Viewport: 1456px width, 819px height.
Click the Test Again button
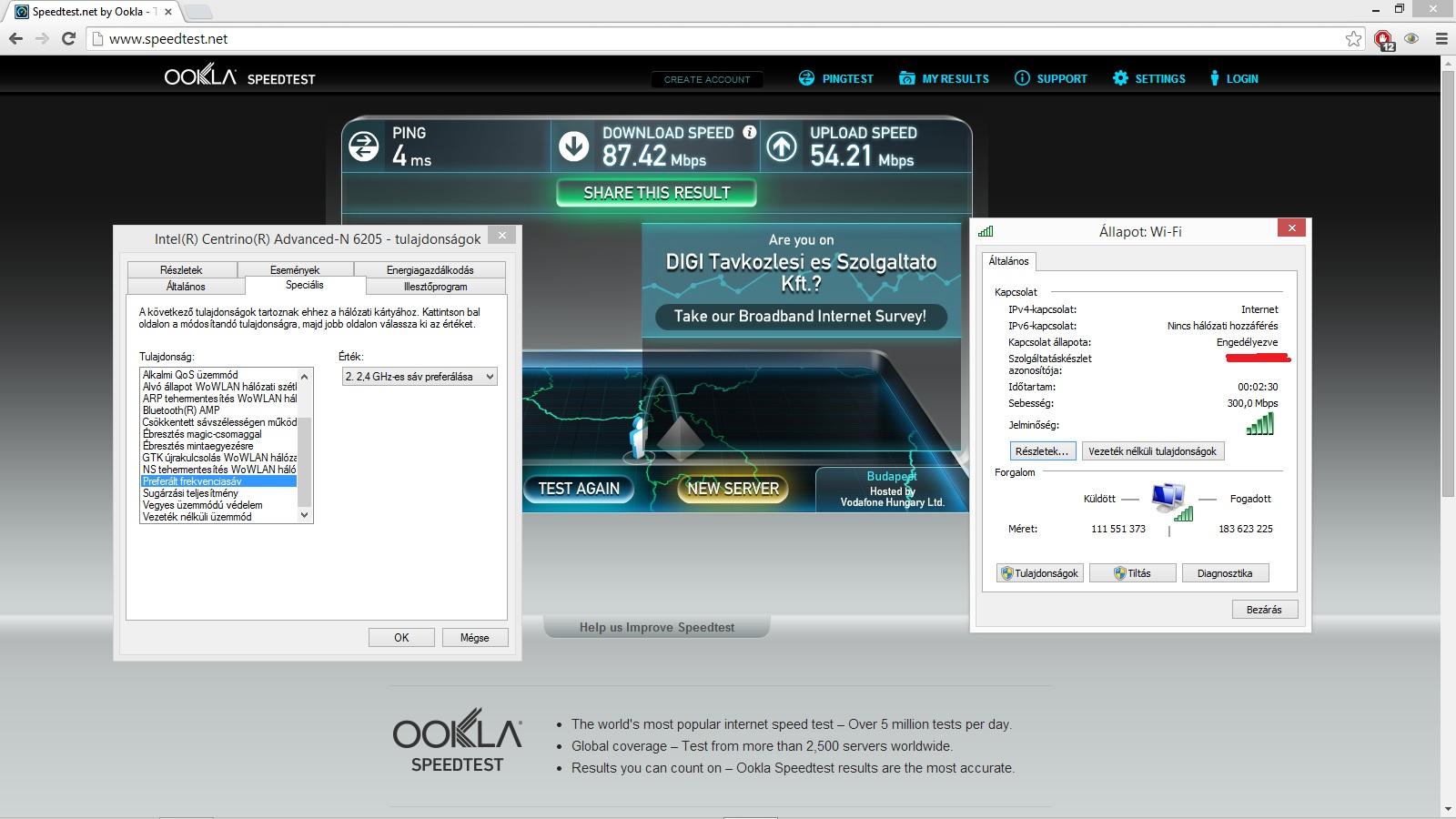(x=579, y=489)
